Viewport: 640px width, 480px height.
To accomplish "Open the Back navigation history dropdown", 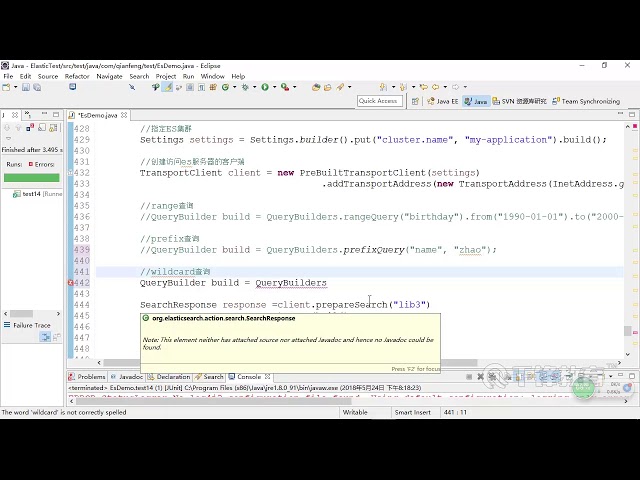I will pos(445,87).
